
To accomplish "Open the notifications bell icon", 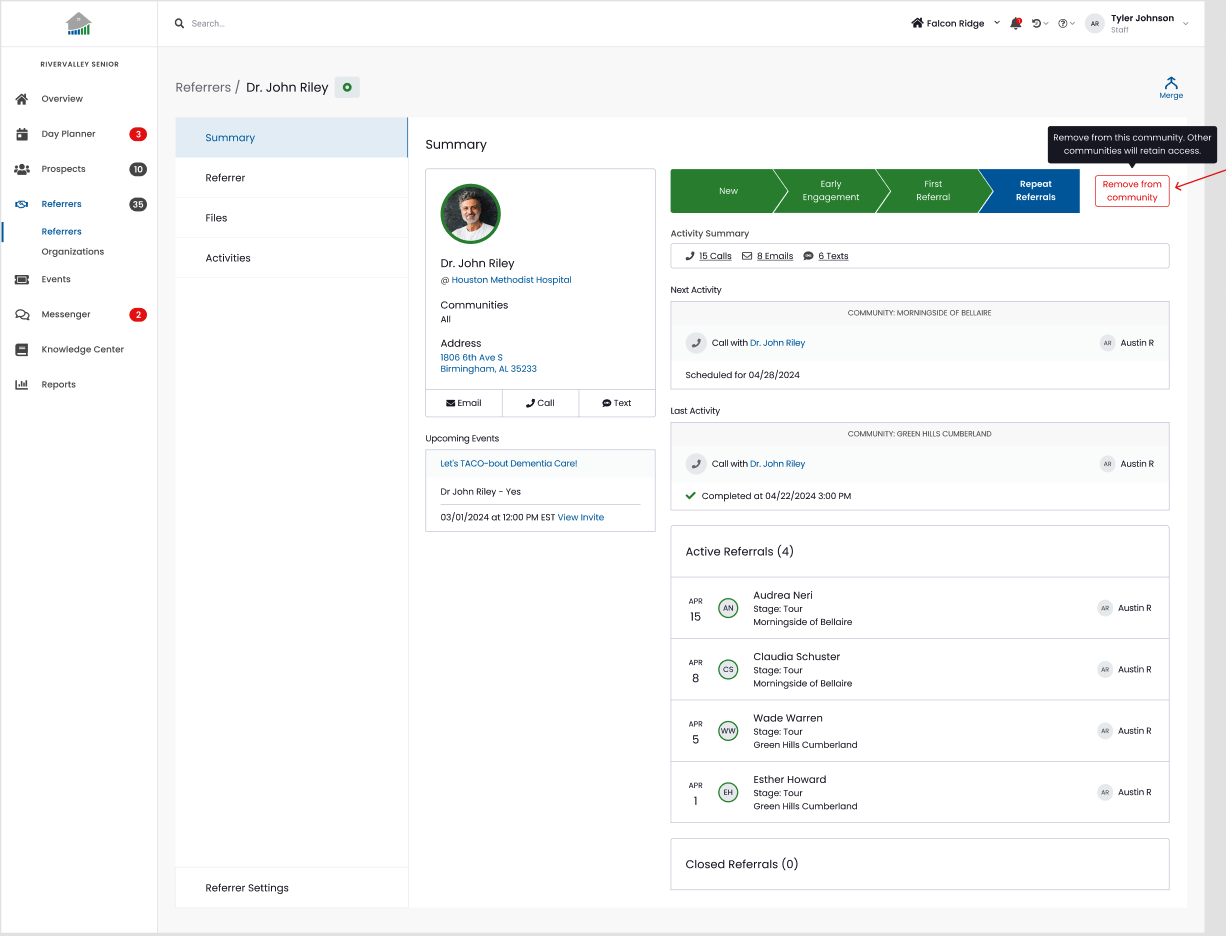I will 1016,23.
